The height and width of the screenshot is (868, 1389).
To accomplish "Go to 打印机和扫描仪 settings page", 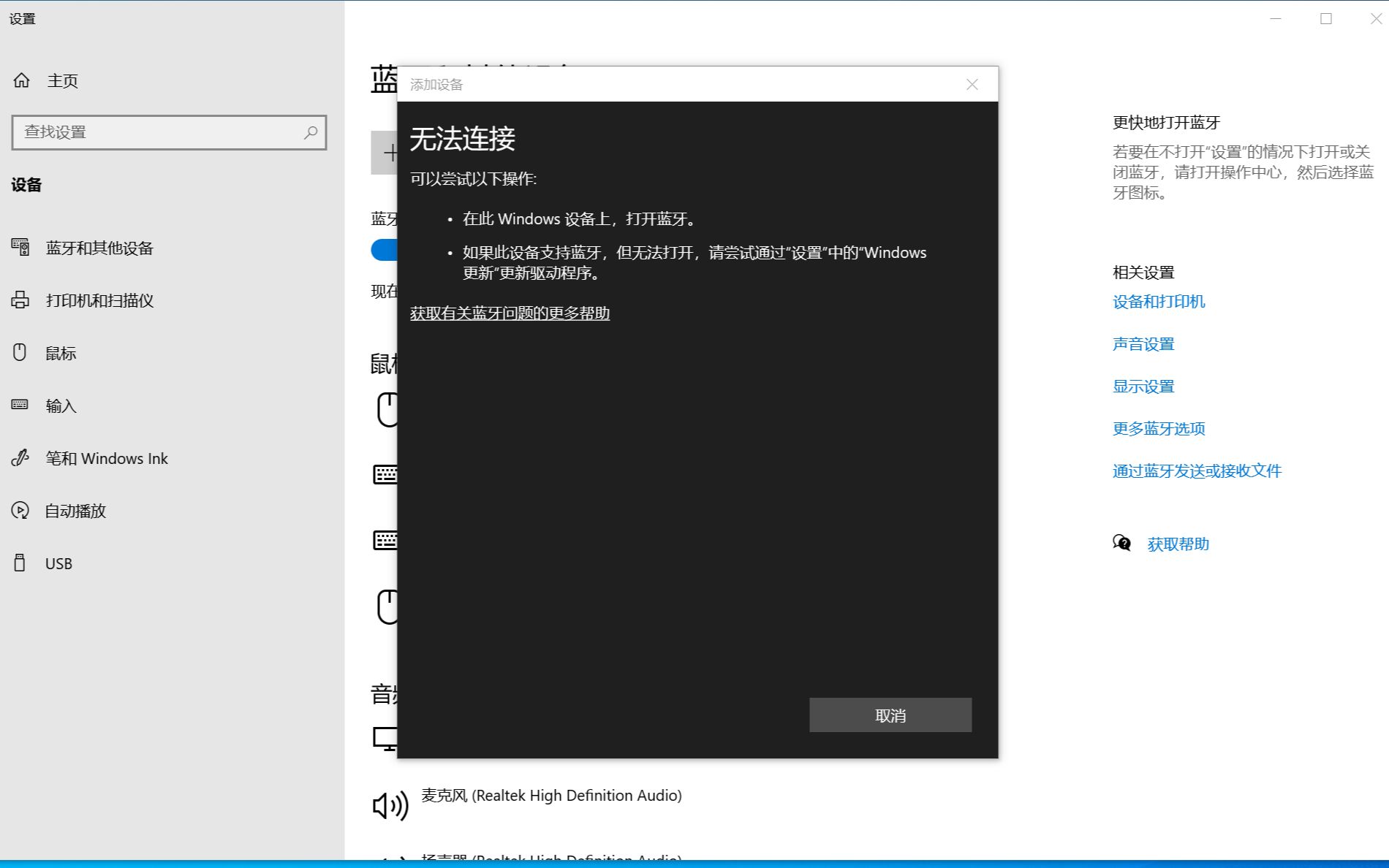I will click(99, 300).
